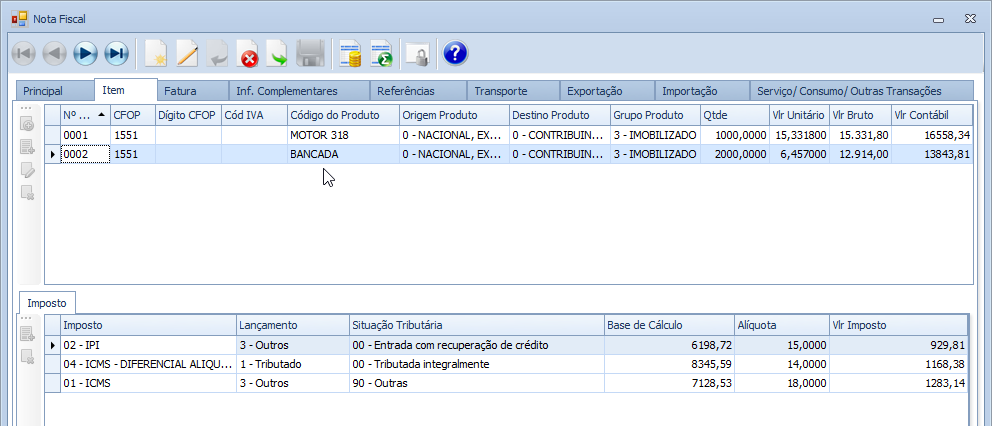The image size is (992, 426).
Task: Click the edit pencil icon
Action: coord(187,53)
